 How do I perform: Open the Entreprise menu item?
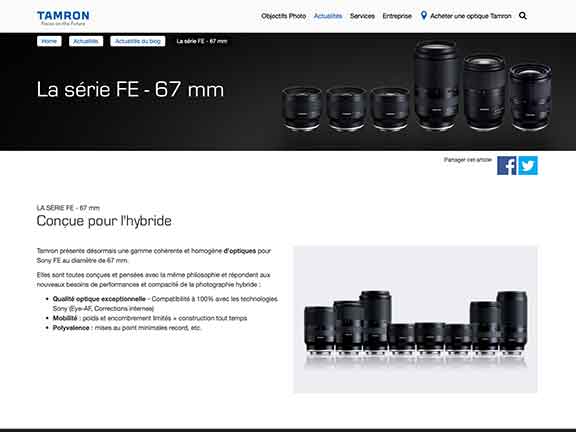tap(397, 16)
